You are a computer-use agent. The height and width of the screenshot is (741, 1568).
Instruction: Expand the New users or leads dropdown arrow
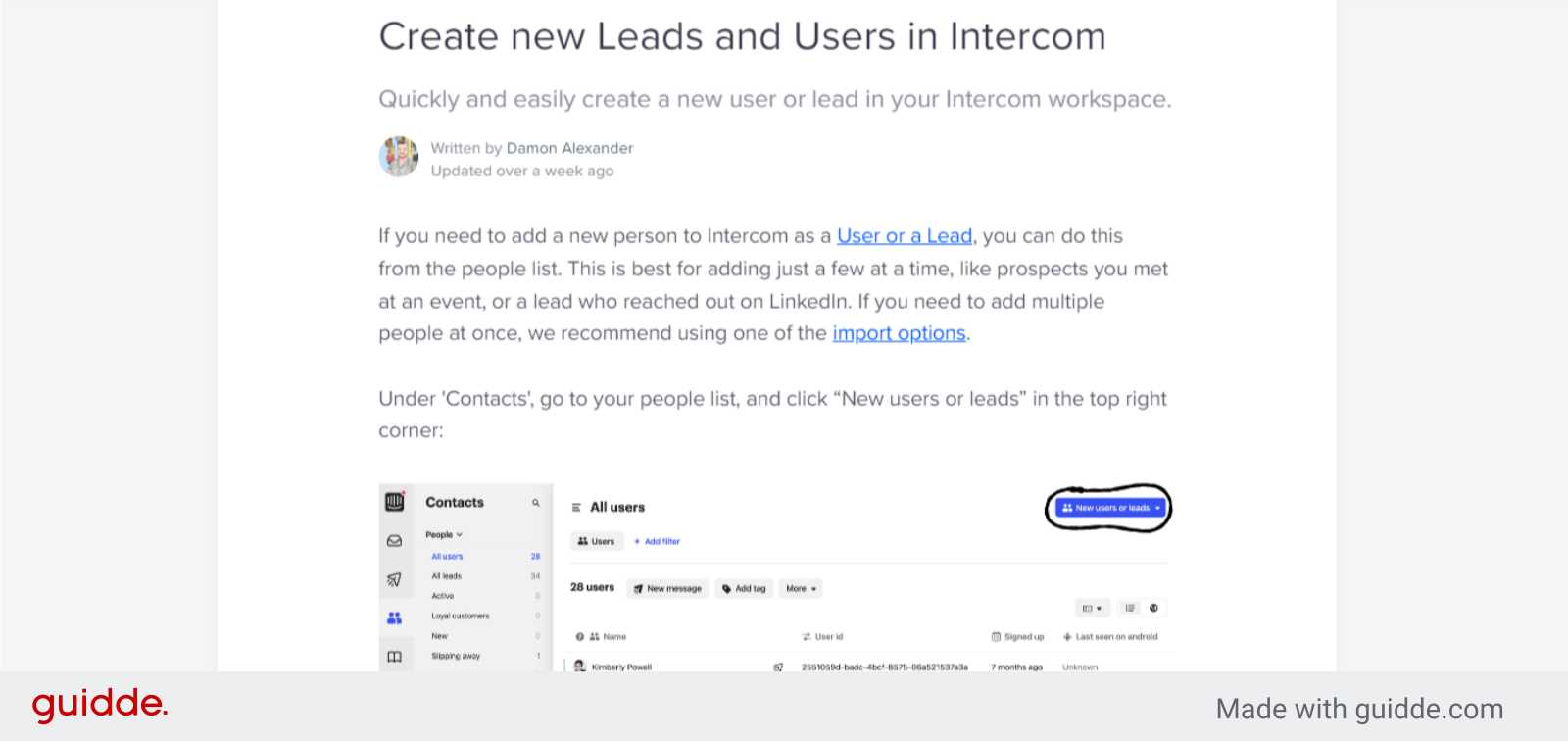point(1158,508)
